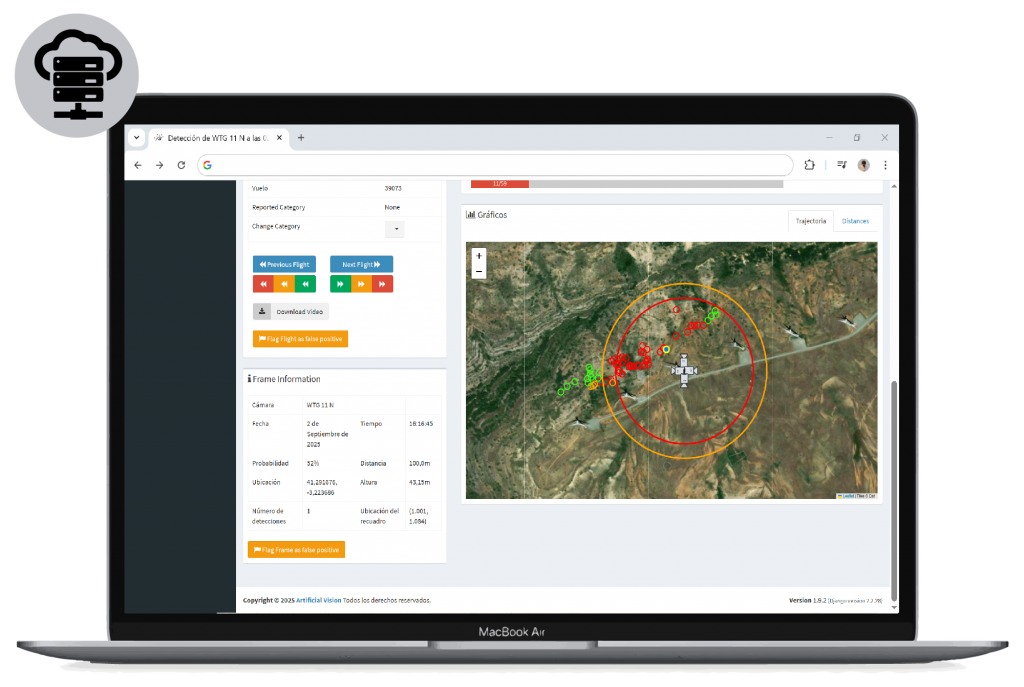Open a new browser tab
Screen dimensions: 1024x687
click(x=301, y=138)
